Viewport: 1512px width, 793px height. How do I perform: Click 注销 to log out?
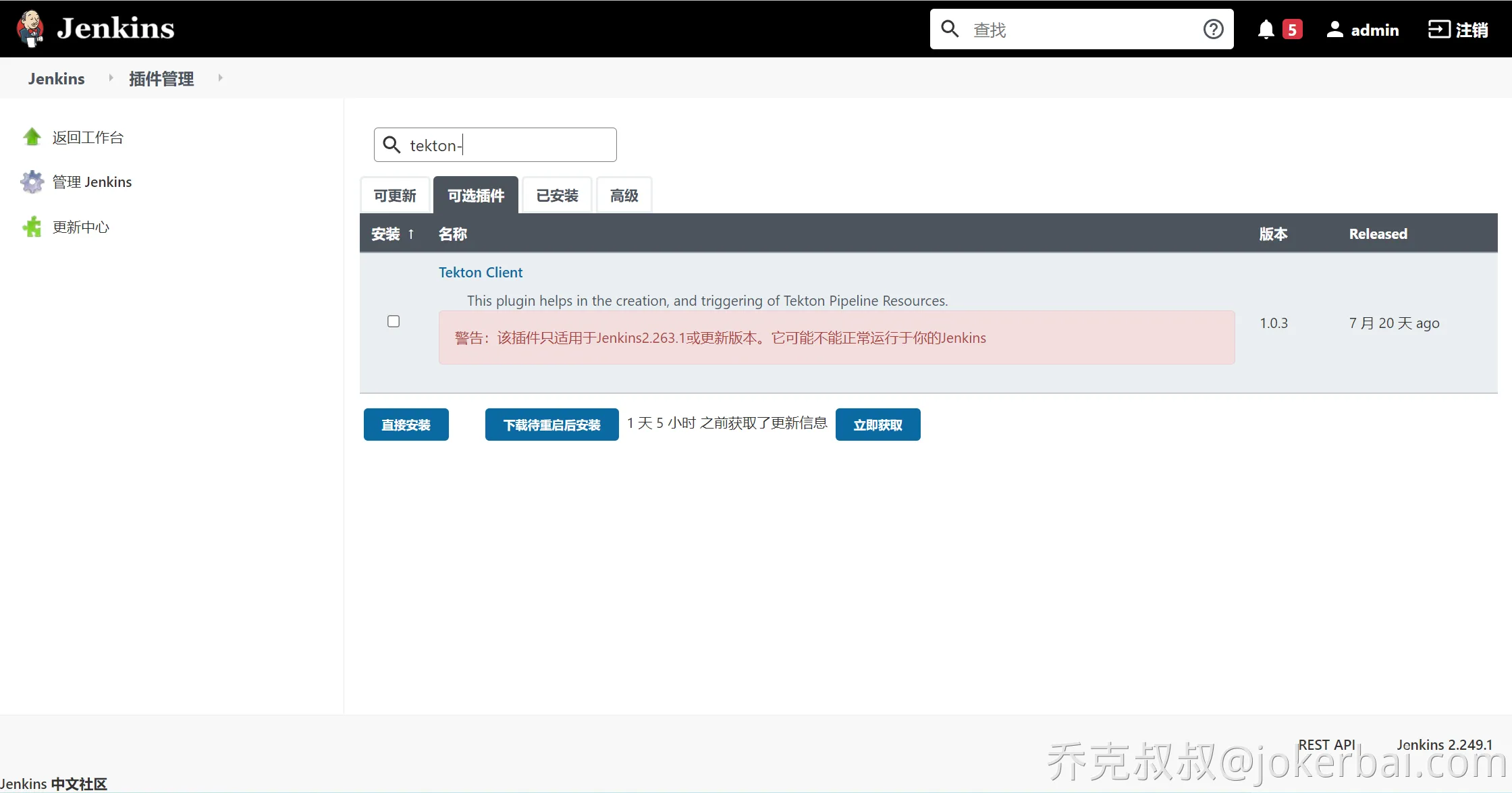pyautogui.click(x=1471, y=30)
